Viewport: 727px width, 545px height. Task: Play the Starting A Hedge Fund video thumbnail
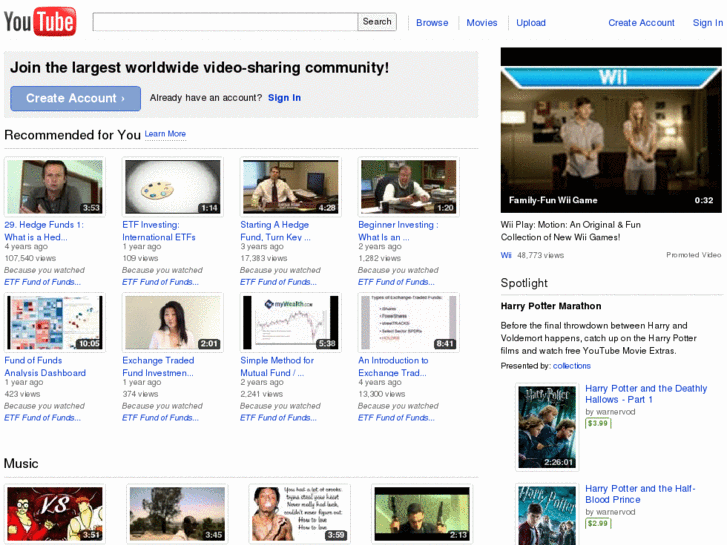coord(290,187)
